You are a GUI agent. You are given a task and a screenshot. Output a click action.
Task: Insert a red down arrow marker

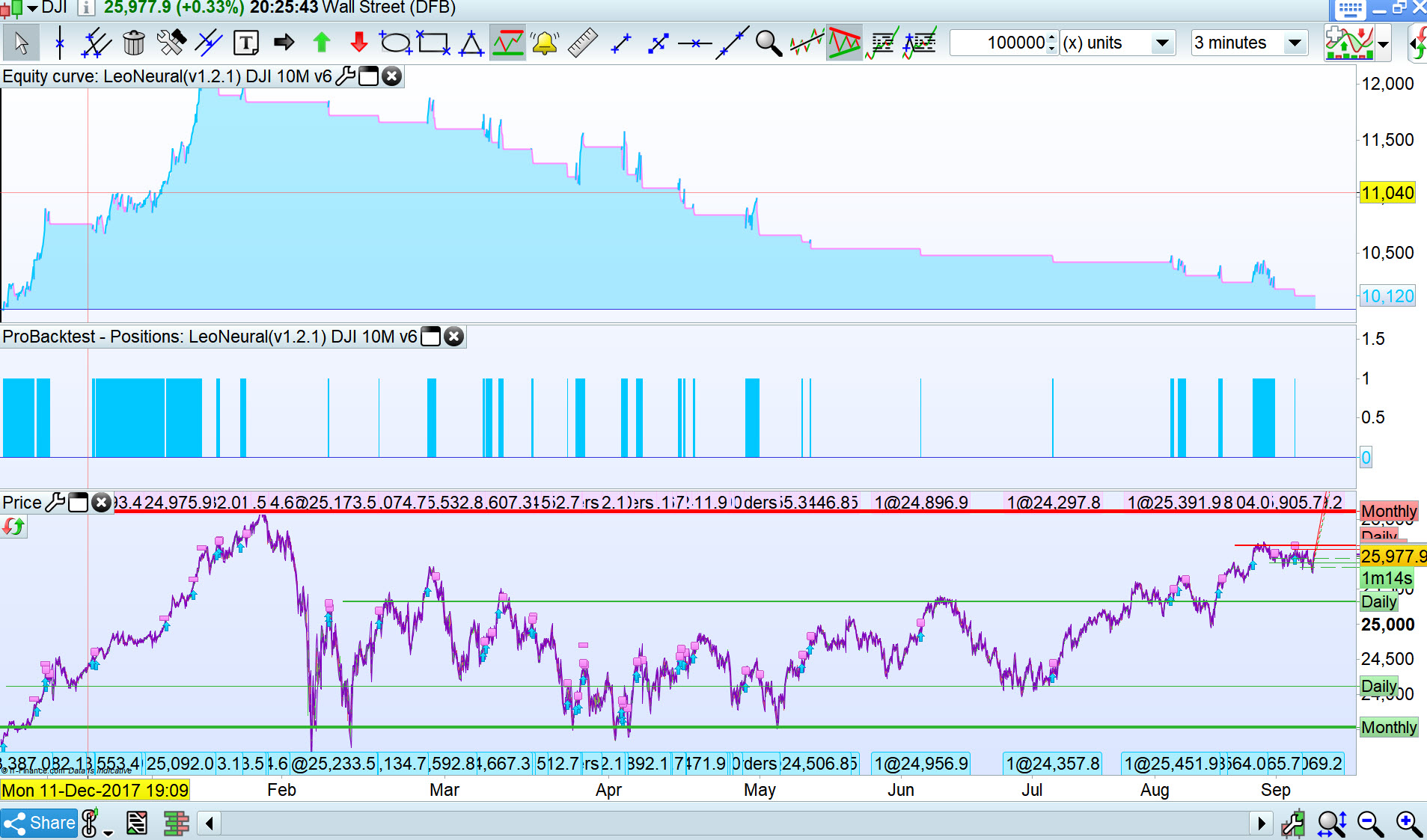coord(359,43)
